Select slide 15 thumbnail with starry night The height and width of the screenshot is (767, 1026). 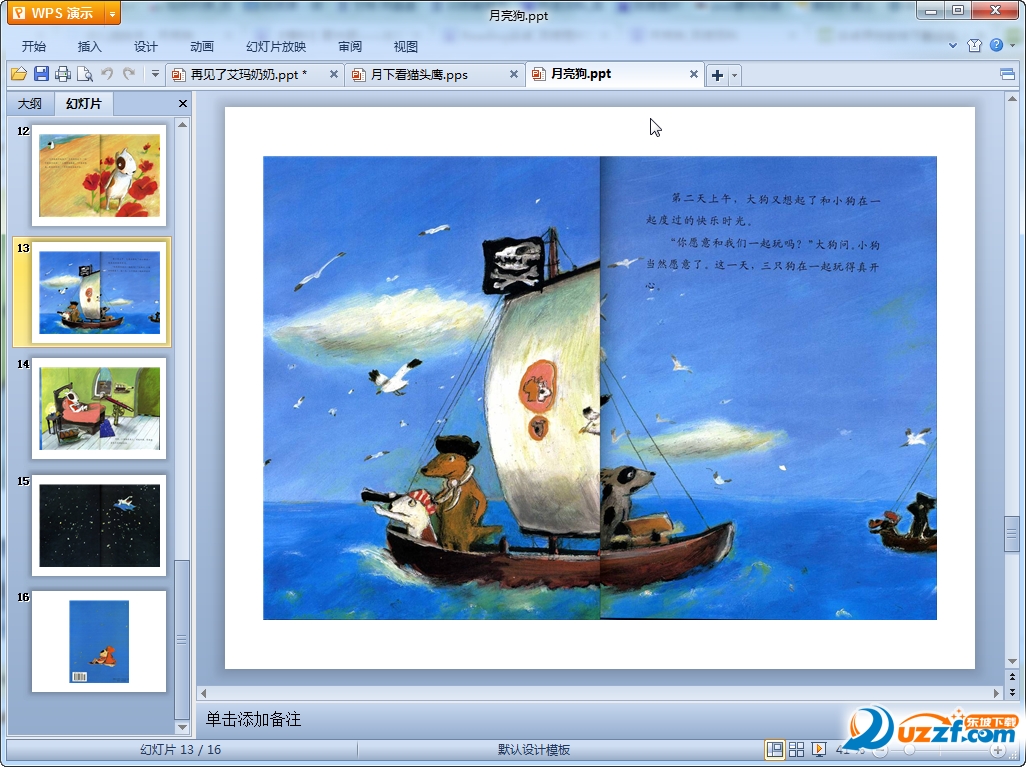[x=99, y=526]
